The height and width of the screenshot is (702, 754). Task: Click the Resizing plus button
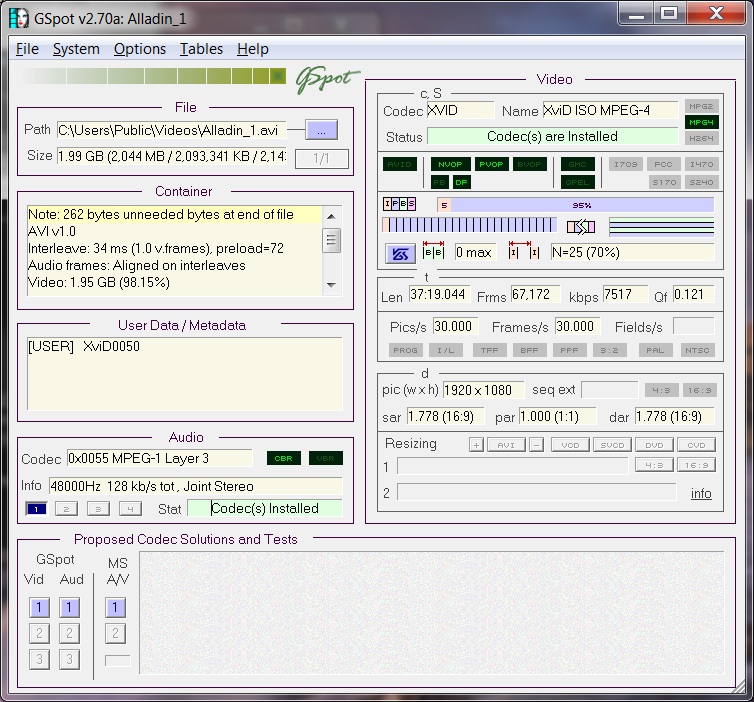pos(476,444)
